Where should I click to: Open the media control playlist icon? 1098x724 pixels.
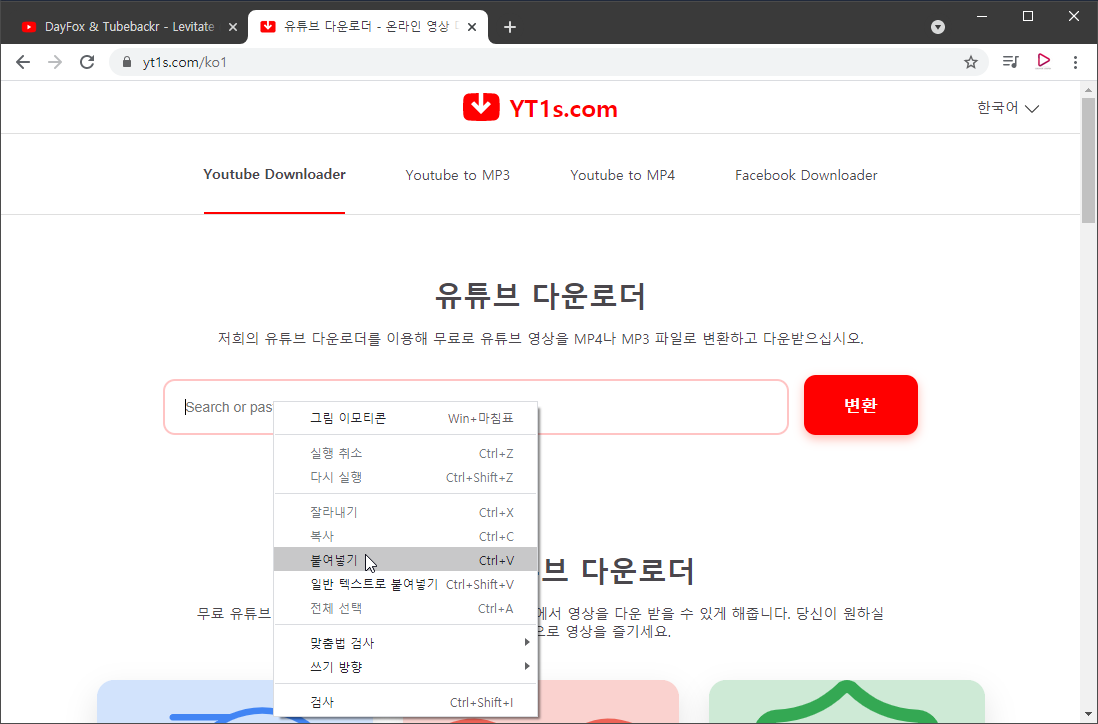pos(1010,62)
